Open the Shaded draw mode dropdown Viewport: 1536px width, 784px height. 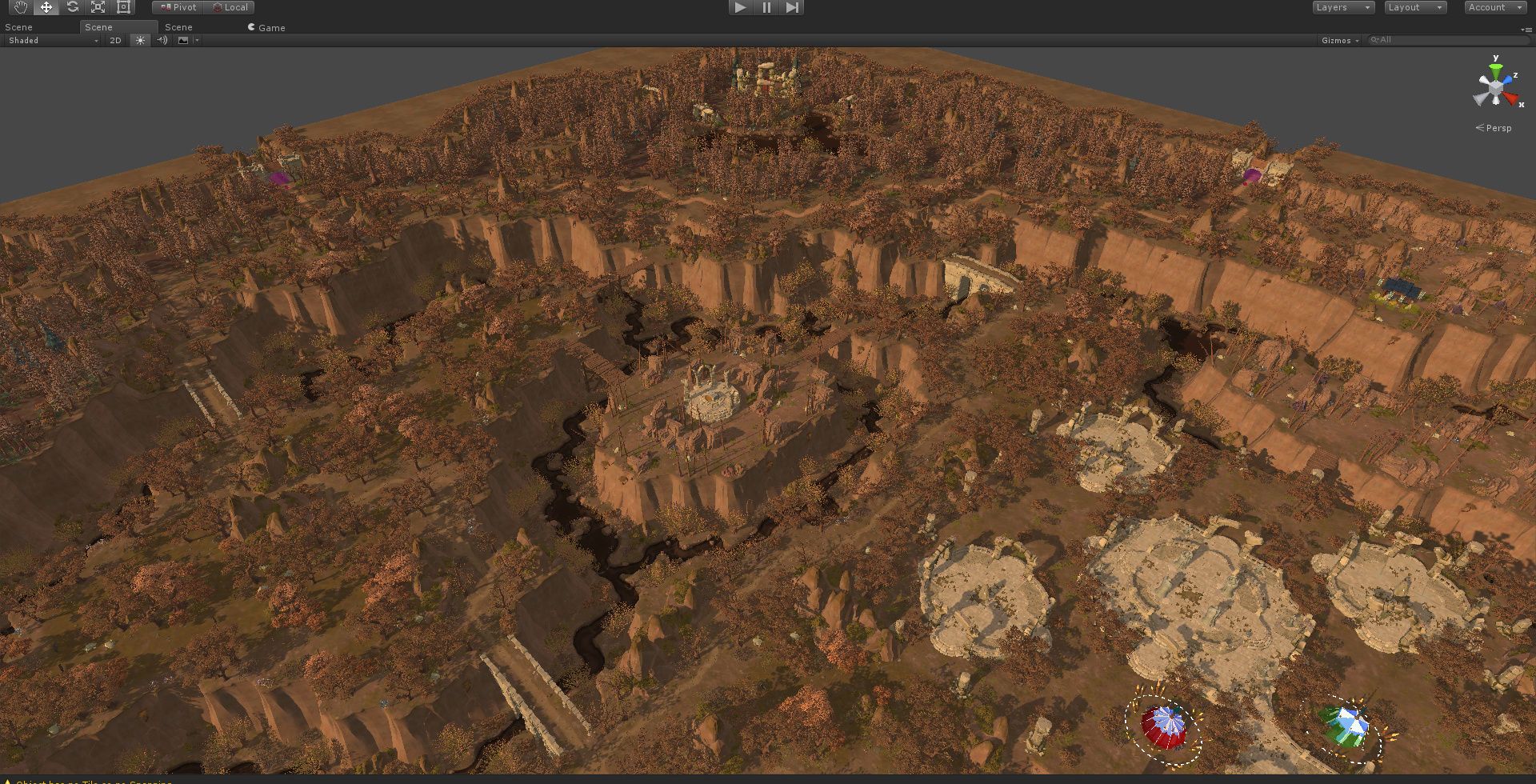(x=53, y=40)
